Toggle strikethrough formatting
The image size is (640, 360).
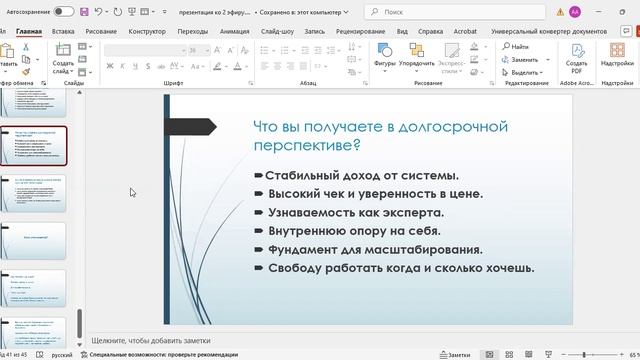click(x=161, y=66)
